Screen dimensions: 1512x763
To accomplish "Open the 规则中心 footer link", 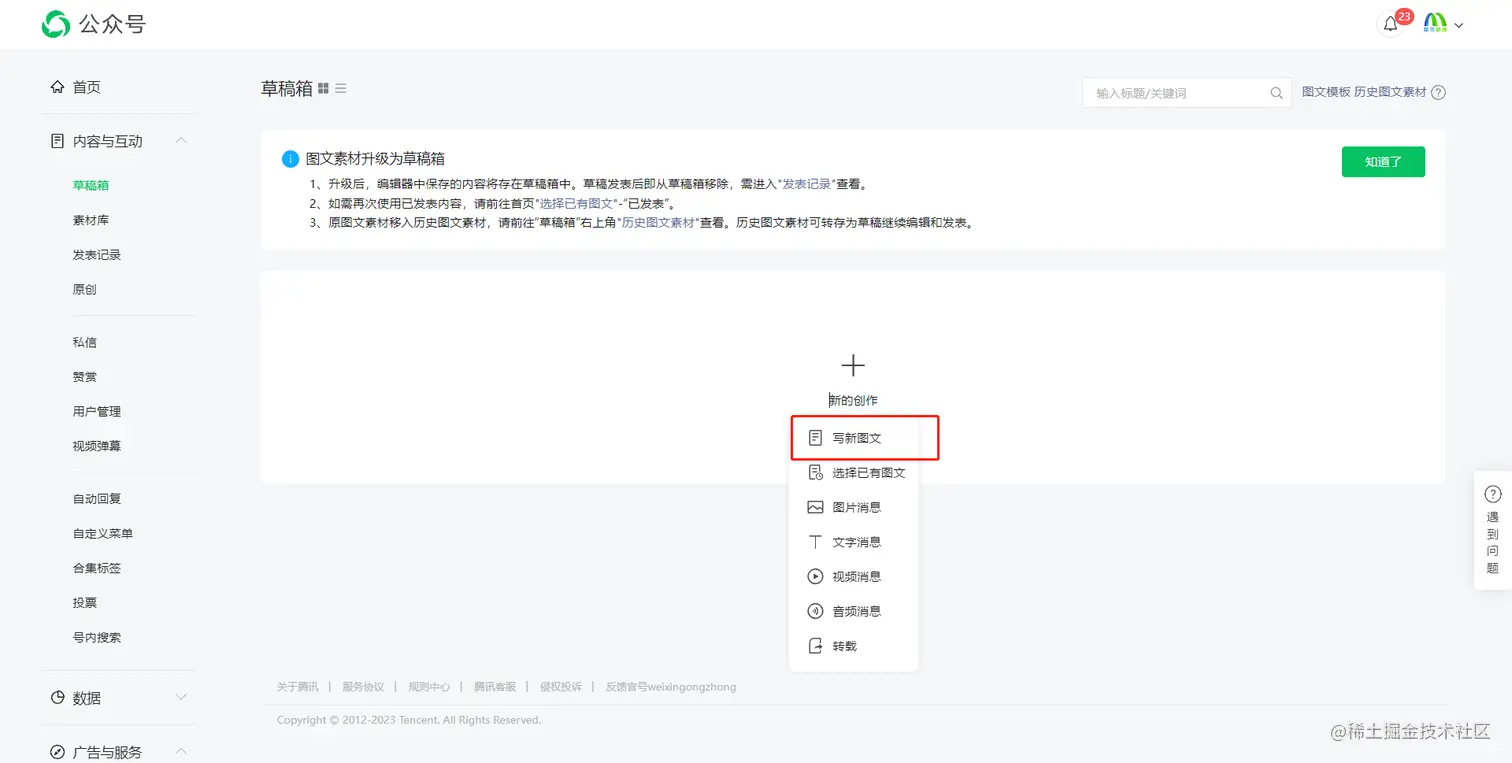I will tap(429, 687).
